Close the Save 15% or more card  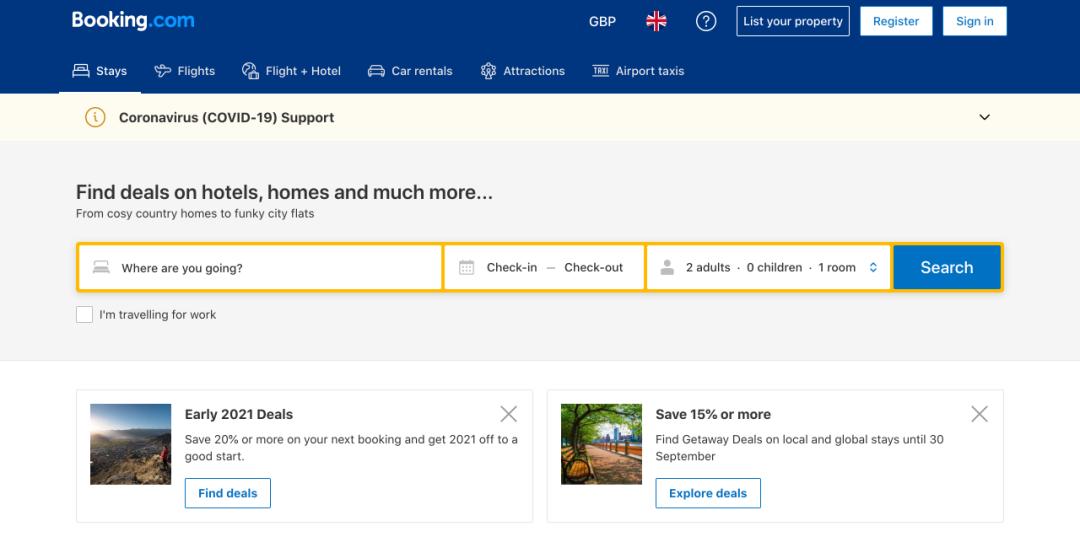[979, 414]
